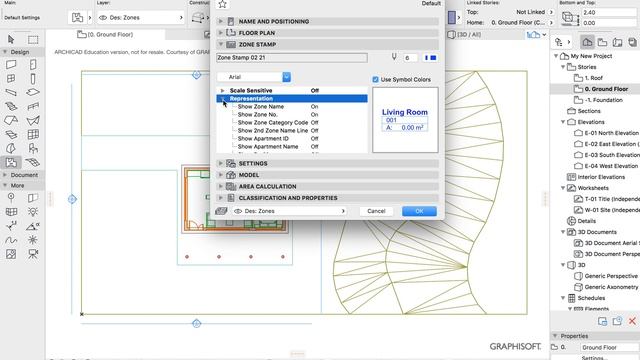Screen dimensions: 640x360
Task: Switch to the (0. Ground Floor) tab
Action: coord(105,35)
